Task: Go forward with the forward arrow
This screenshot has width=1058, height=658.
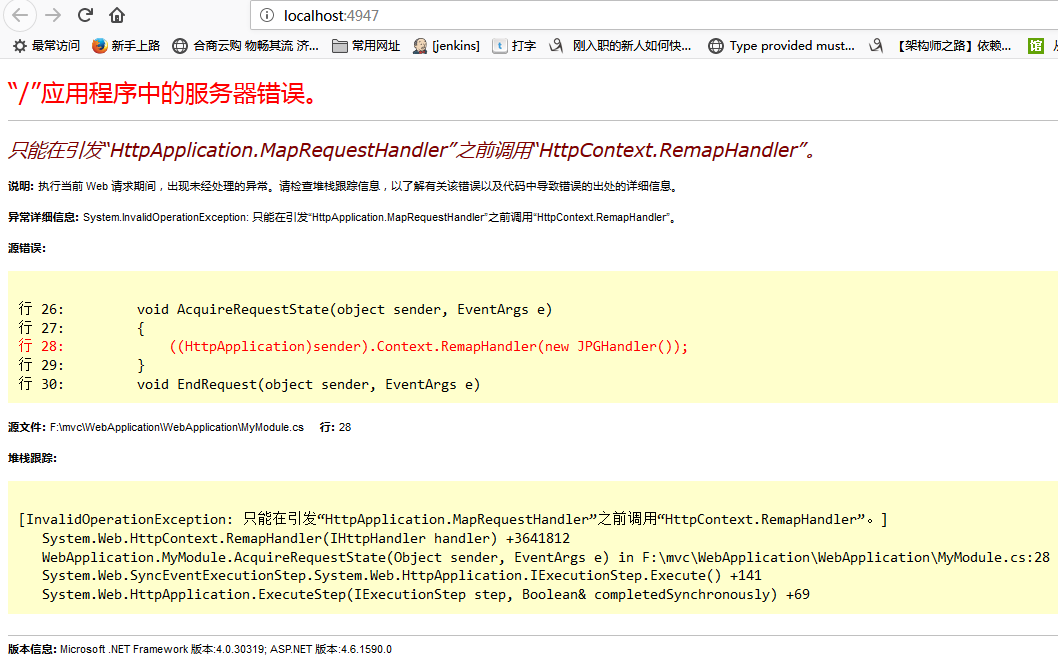Action: point(53,15)
